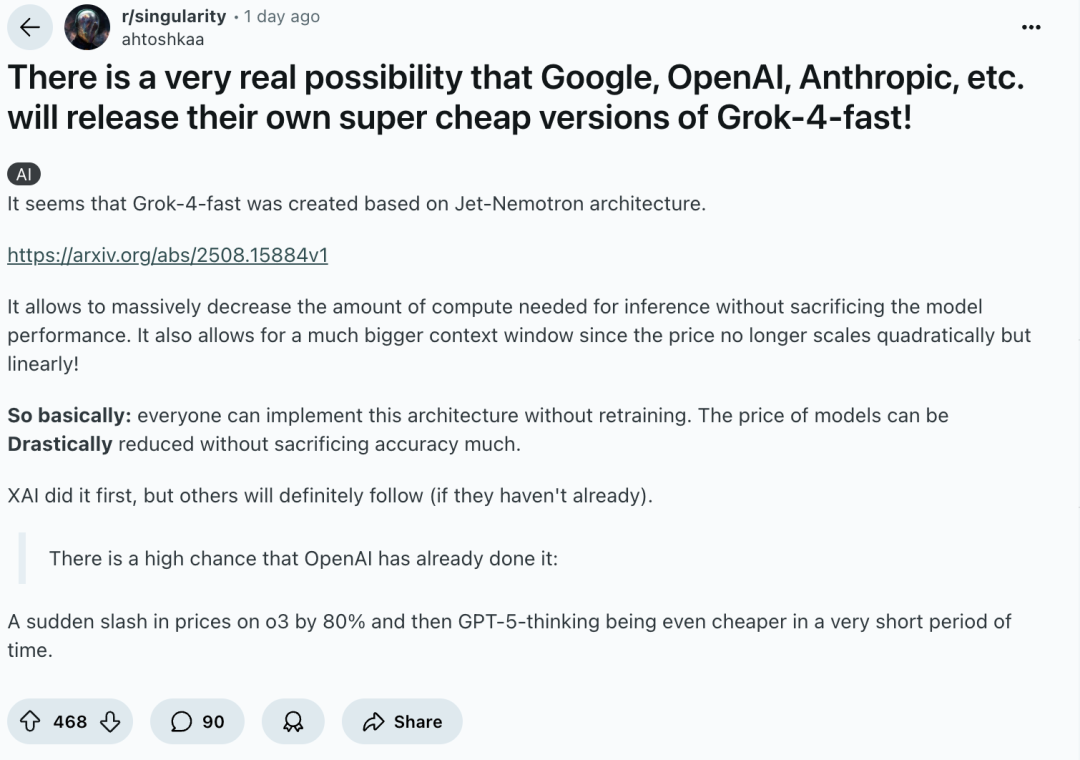
Task: Click the "1 day ago" timestamp
Action: (x=282, y=17)
